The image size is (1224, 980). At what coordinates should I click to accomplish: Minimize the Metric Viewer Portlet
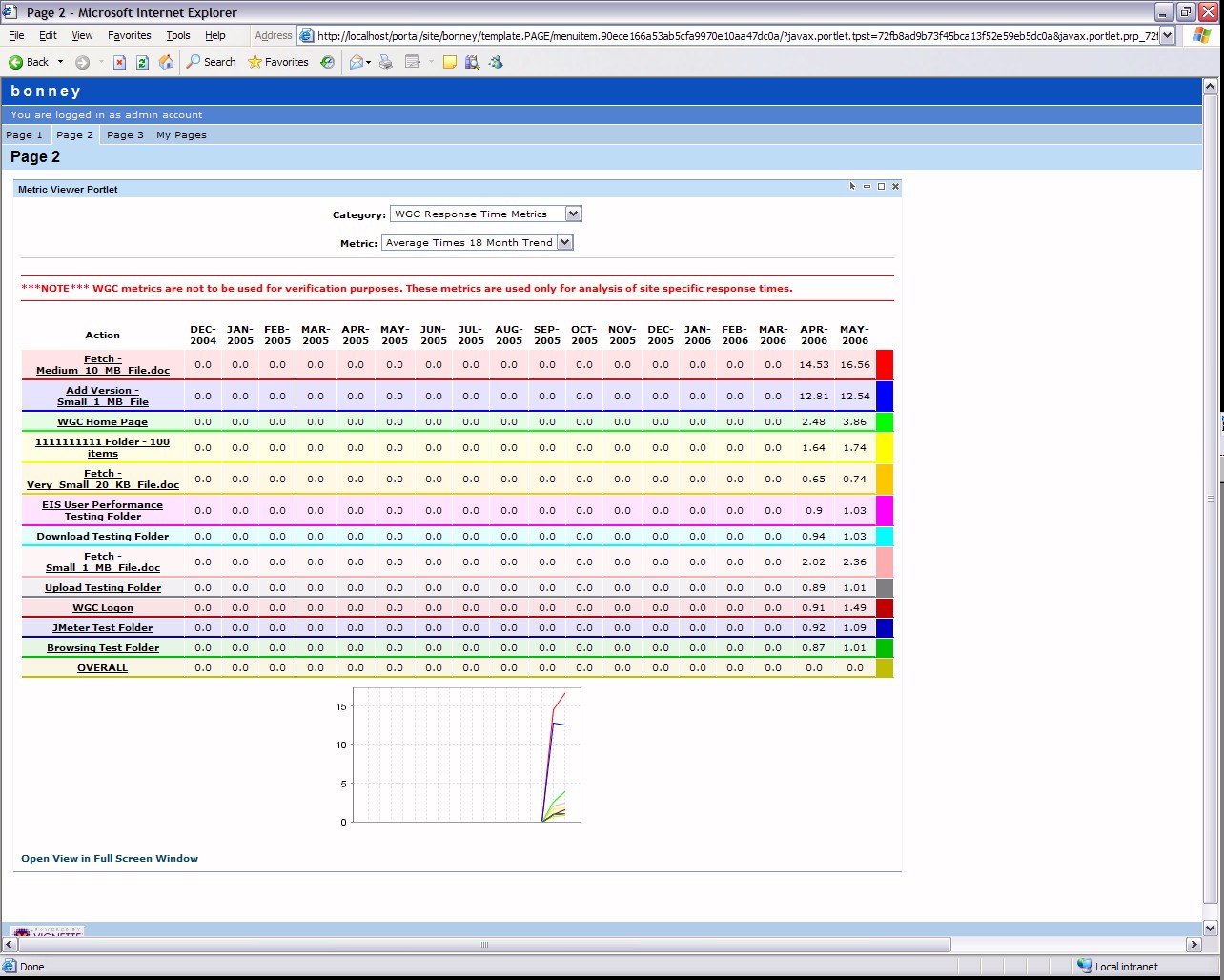coord(867,187)
